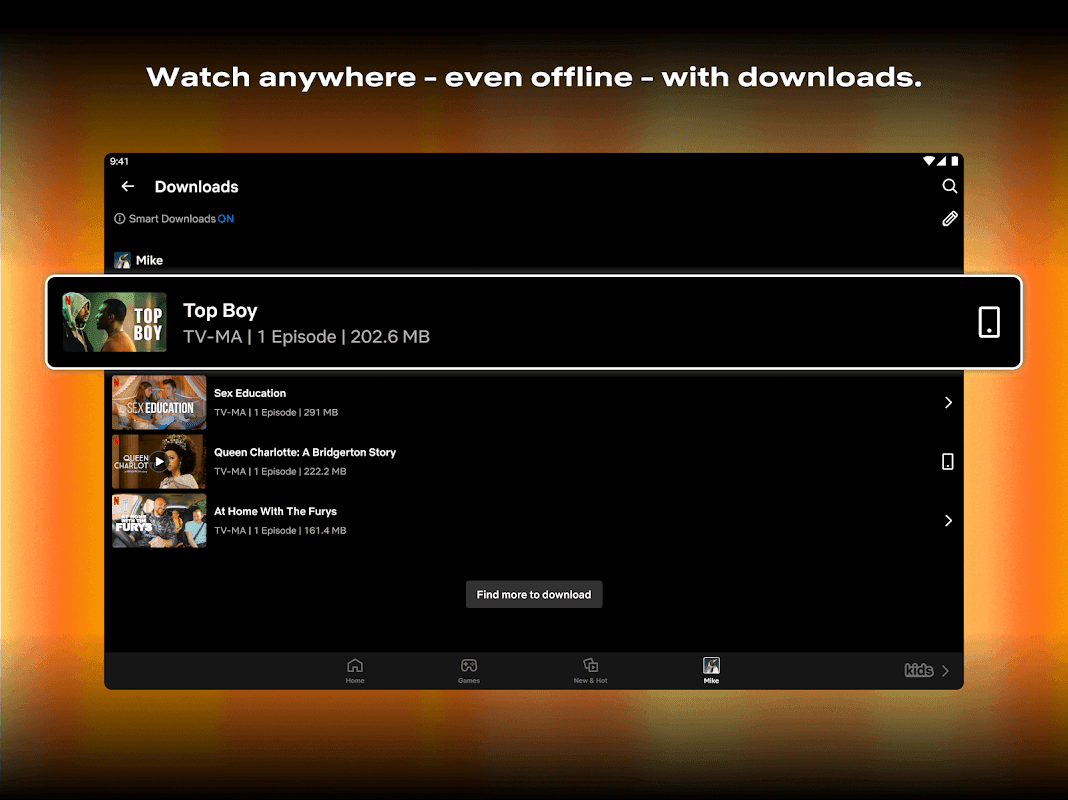Select the Mike tab in bottom bar
Image resolution: width=1068 pixels, height=800 pixels.
(x=711, y=670)
